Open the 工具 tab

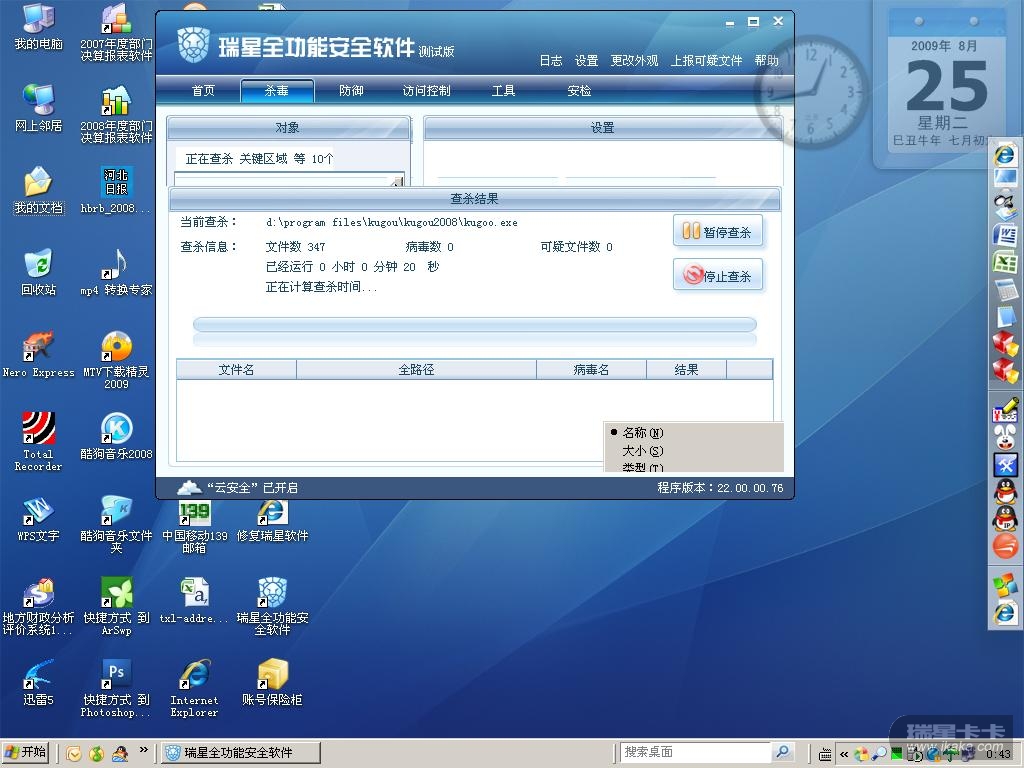[x=504, y=91]
